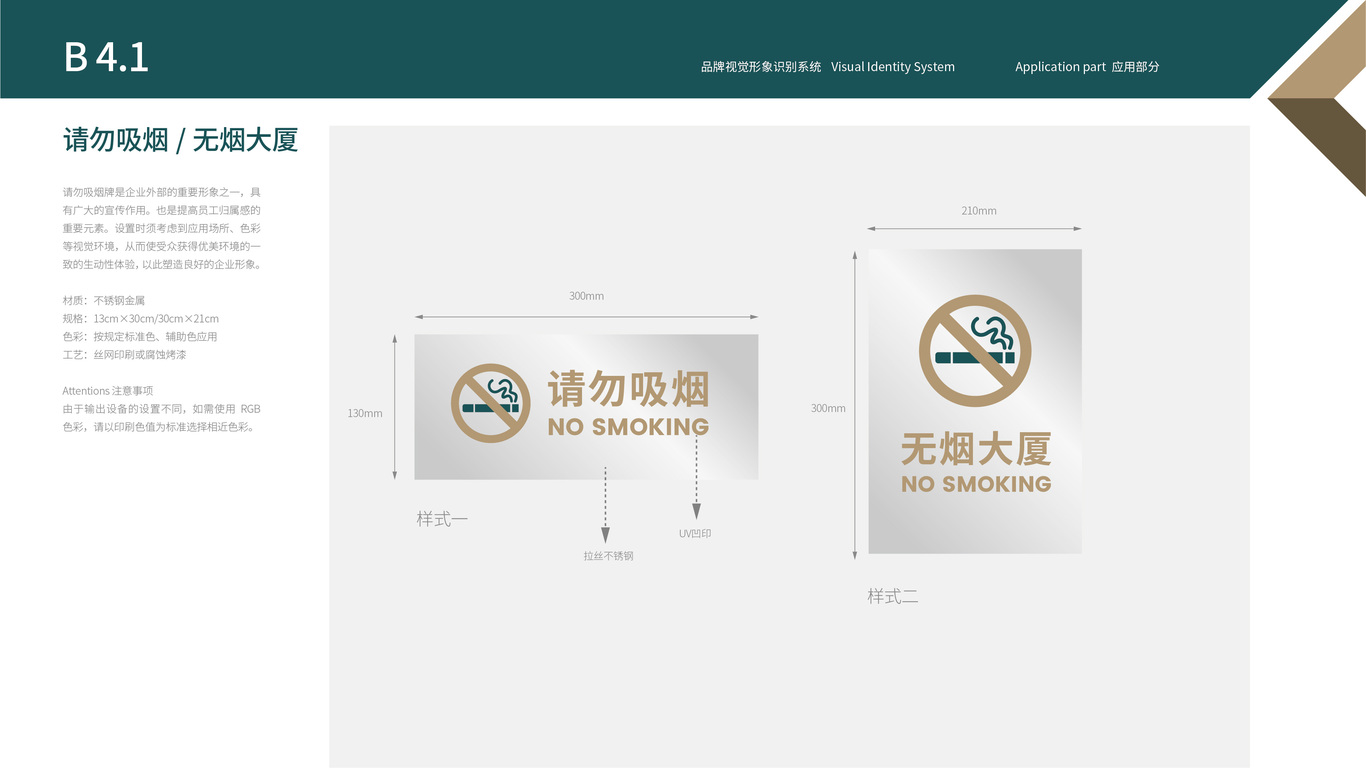Click the 样式一 caption
Screen dimensions: 1366x768
coord(442,519)
